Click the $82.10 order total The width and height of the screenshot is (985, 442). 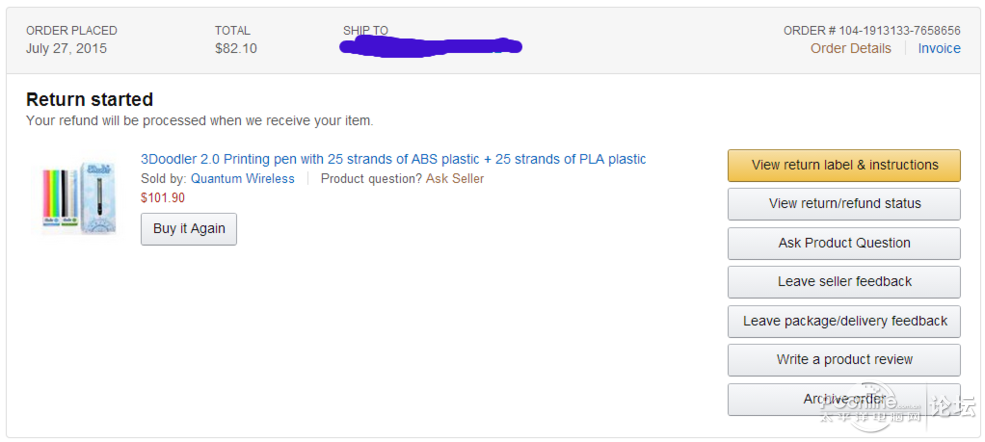(236, 48)
